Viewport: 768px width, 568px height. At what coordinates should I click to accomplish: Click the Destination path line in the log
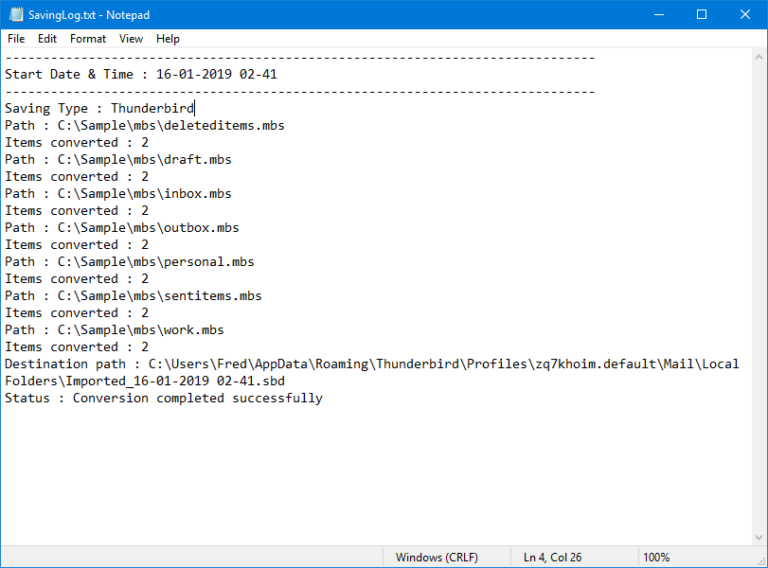(x=370, y=364)
